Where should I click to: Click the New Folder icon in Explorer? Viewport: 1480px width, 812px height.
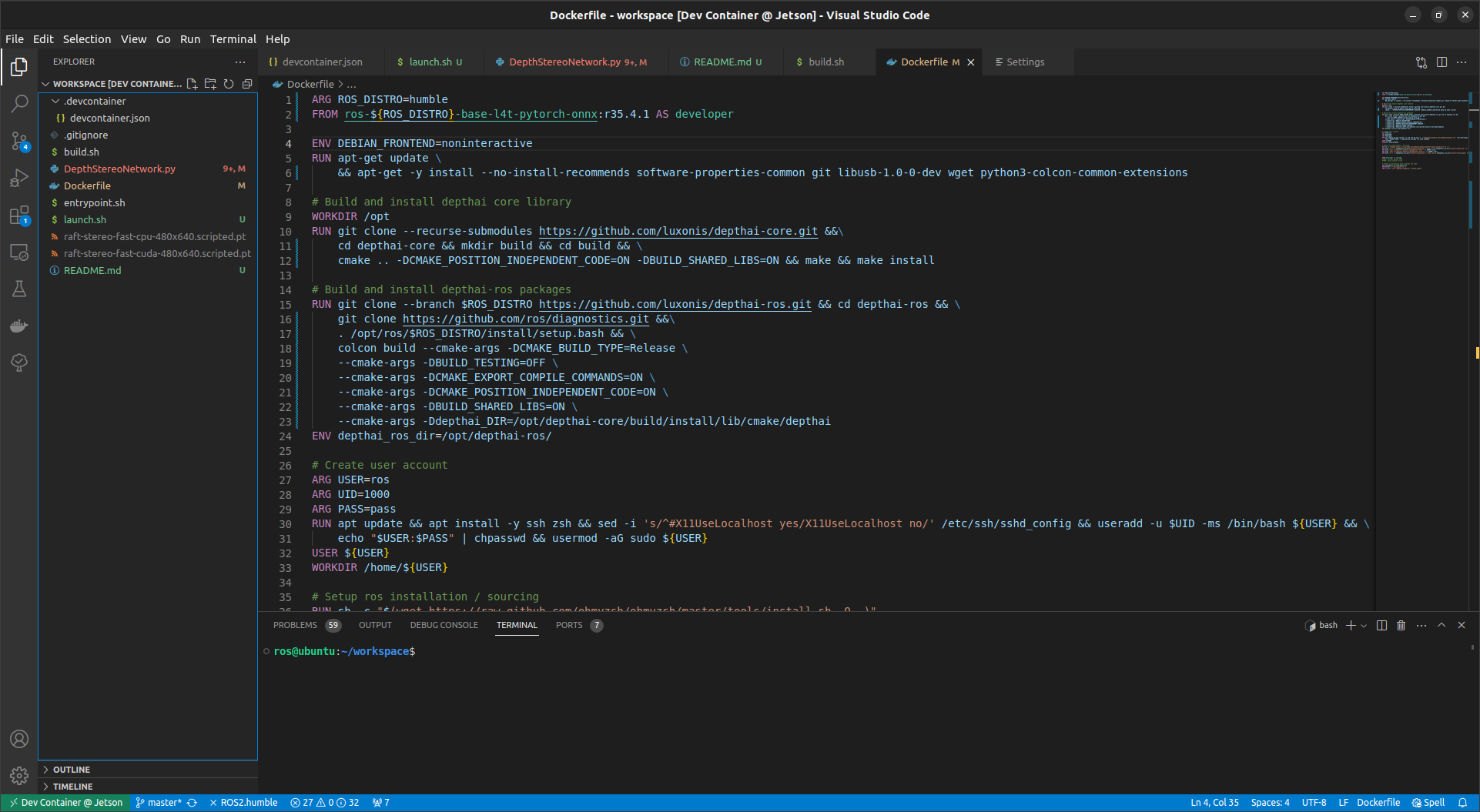pyautogui.click(x=210, y=84)
